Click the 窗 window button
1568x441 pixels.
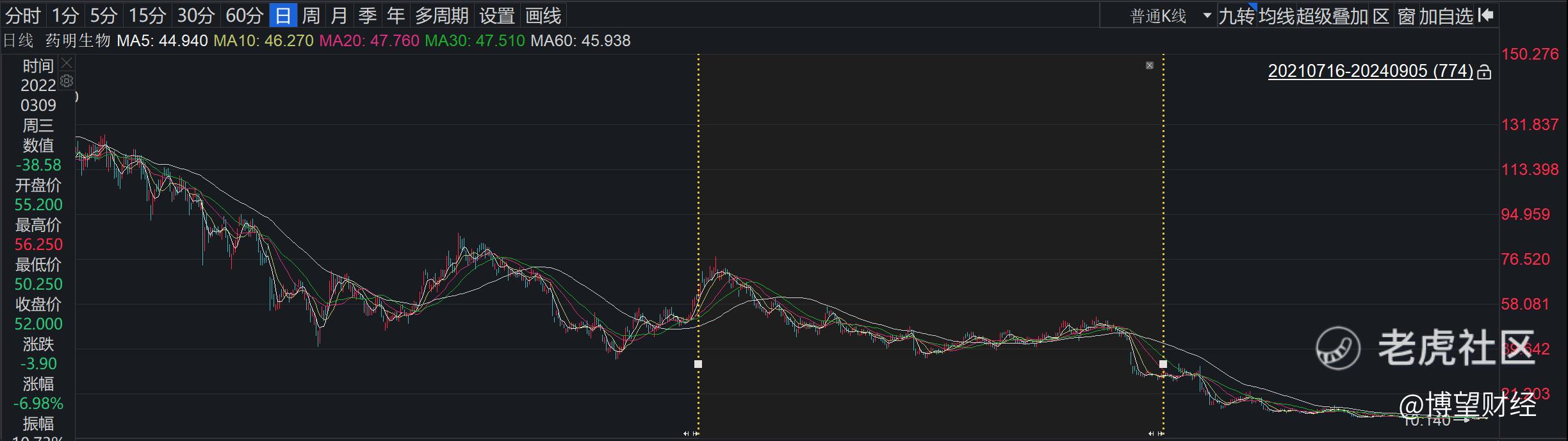pyautogui.click(x=1407, y=16)
